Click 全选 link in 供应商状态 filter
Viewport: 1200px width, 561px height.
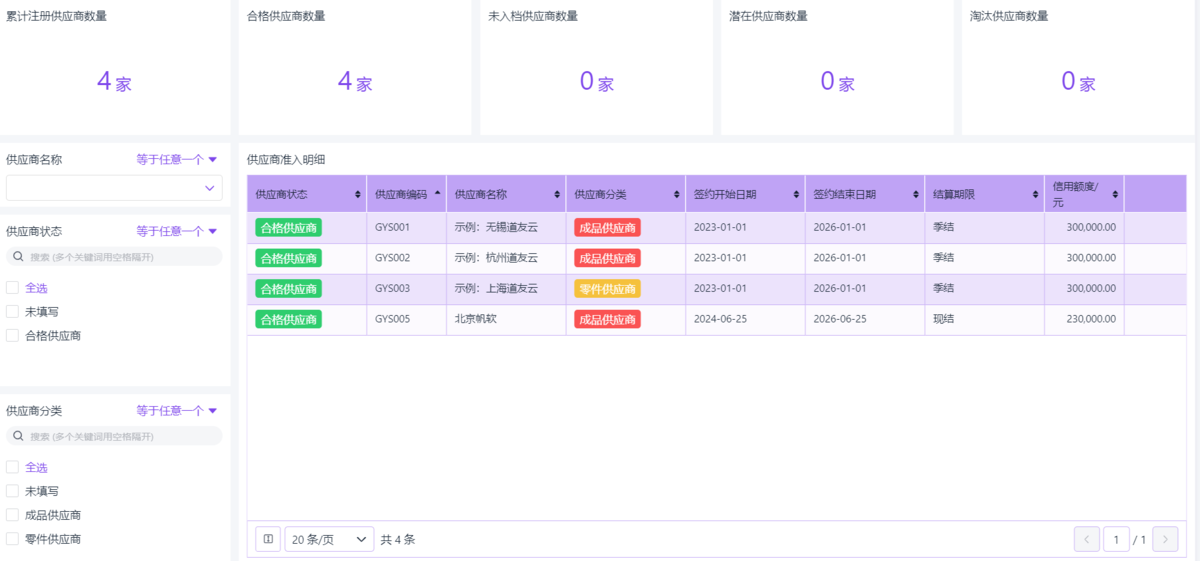click(36, 288)
